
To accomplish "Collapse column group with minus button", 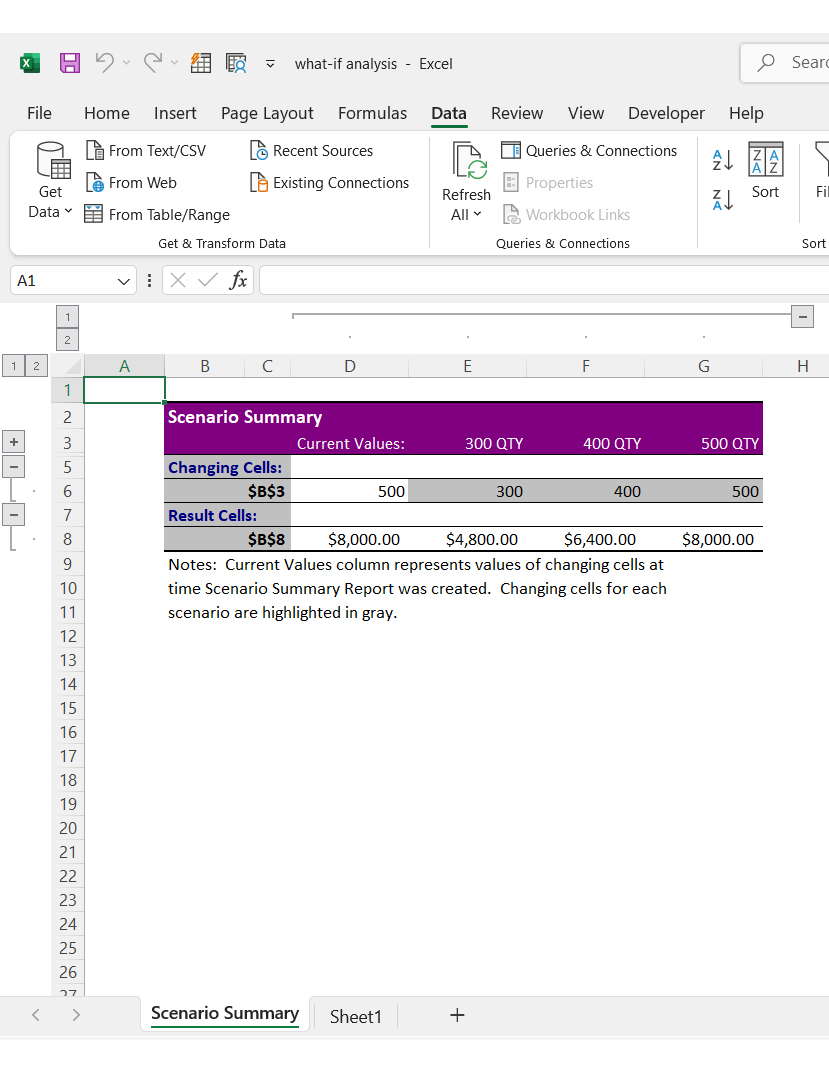I will [802, 317].
